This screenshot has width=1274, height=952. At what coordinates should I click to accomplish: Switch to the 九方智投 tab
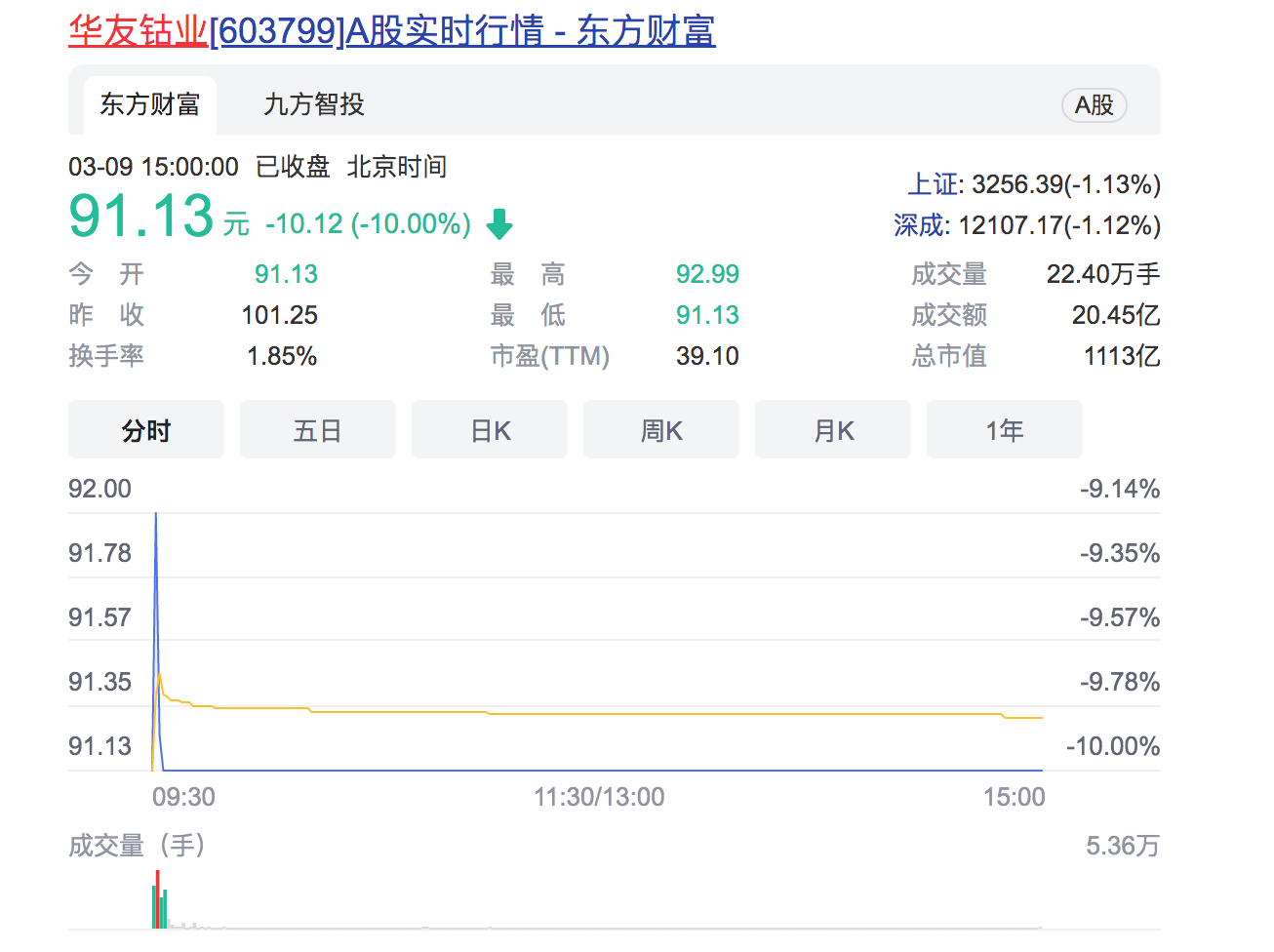(314, 104)
